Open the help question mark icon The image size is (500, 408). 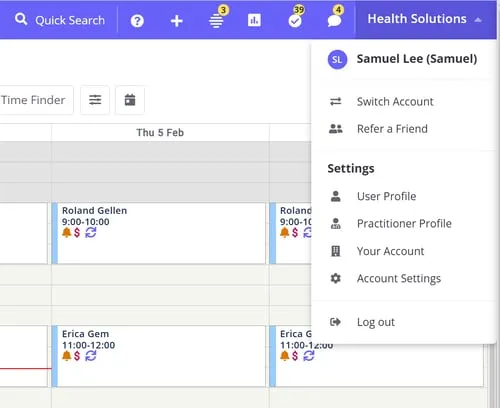point(137,21)
